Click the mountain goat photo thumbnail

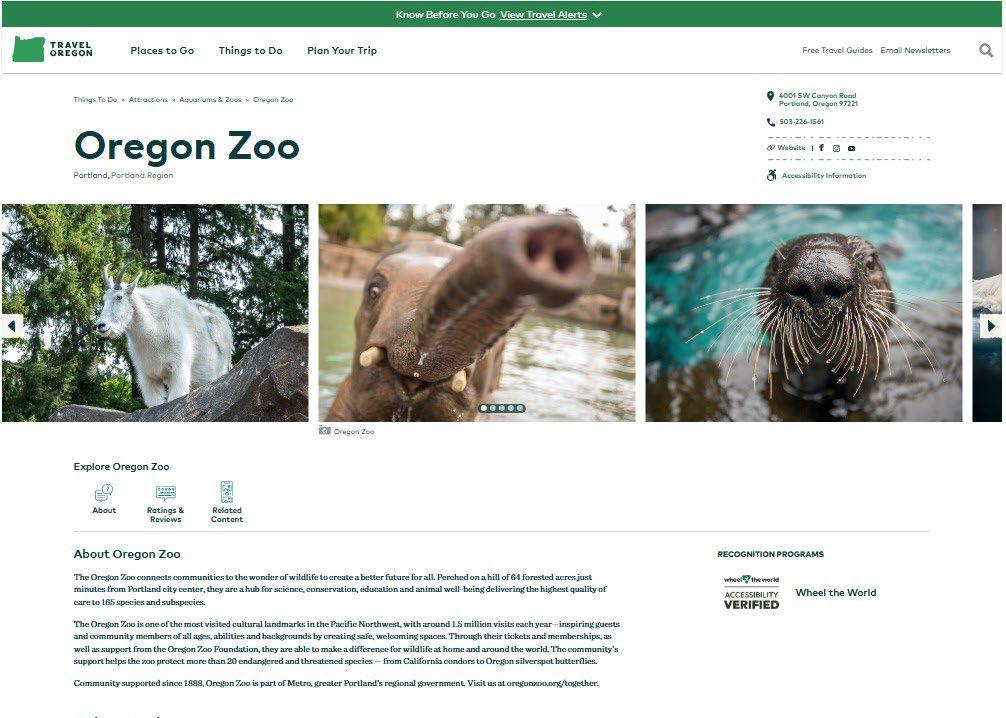155,312
